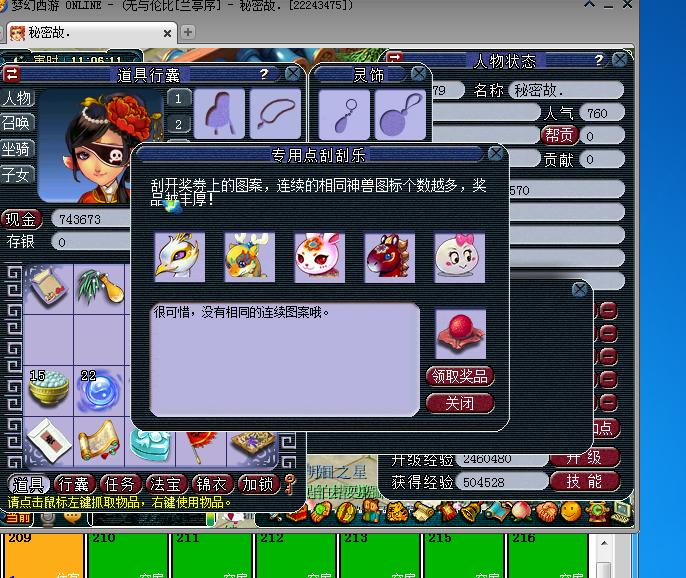Click the bowl of pearls item stacked 15

[x=47, y=391]
